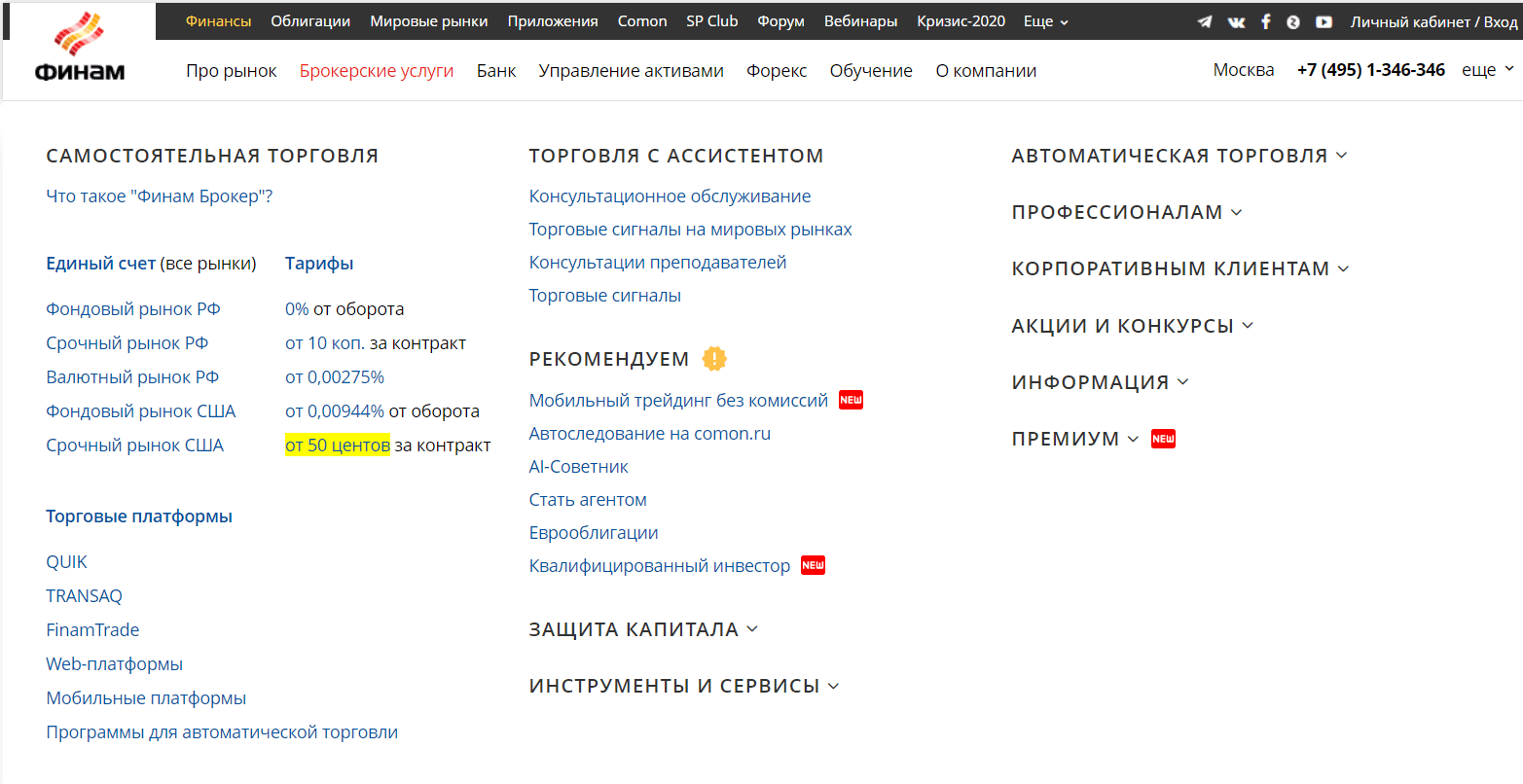1523x784 pixels.
Task: Expand the Корпоративным клиентам section
Action: point(1179,268)
